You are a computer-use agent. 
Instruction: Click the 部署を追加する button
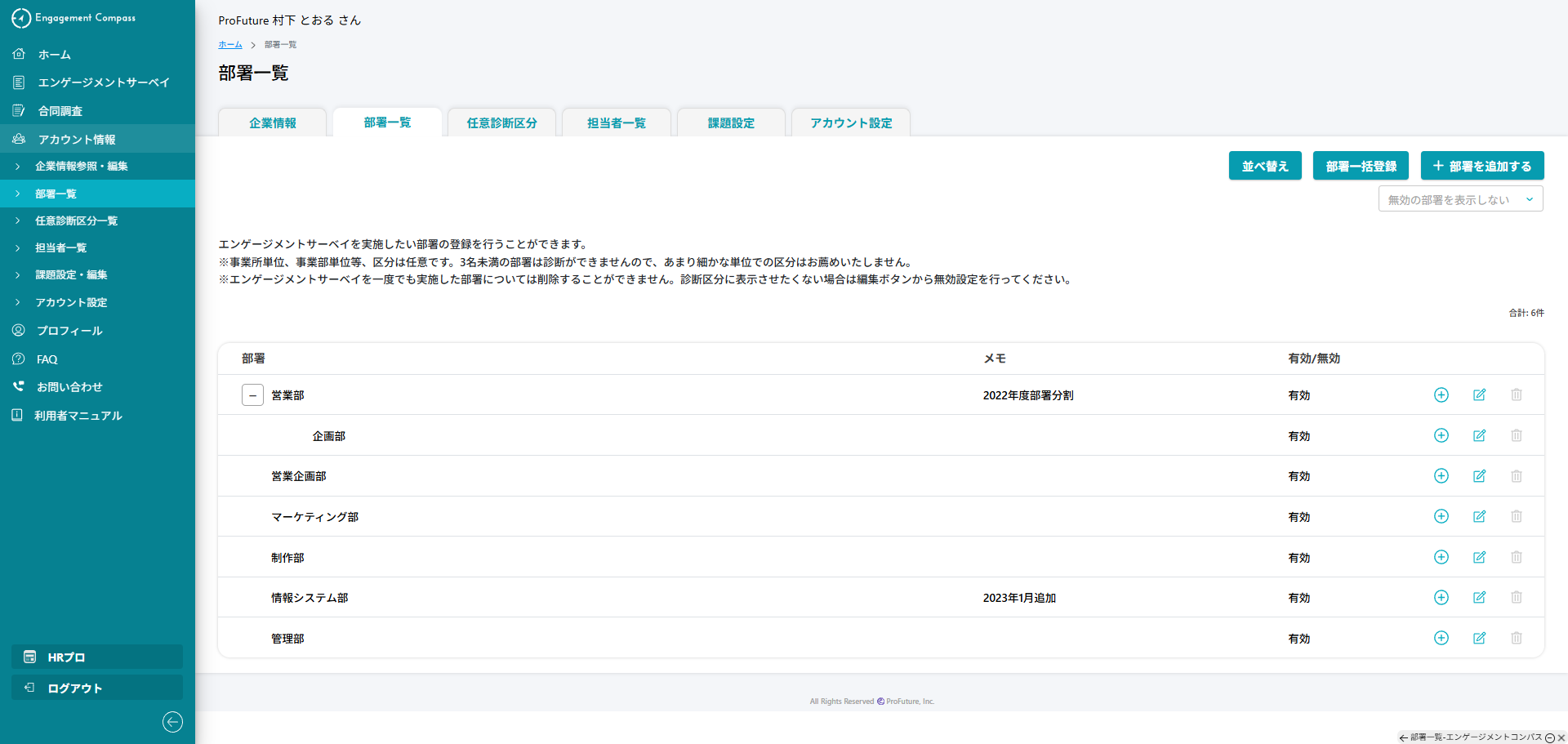1482,166
